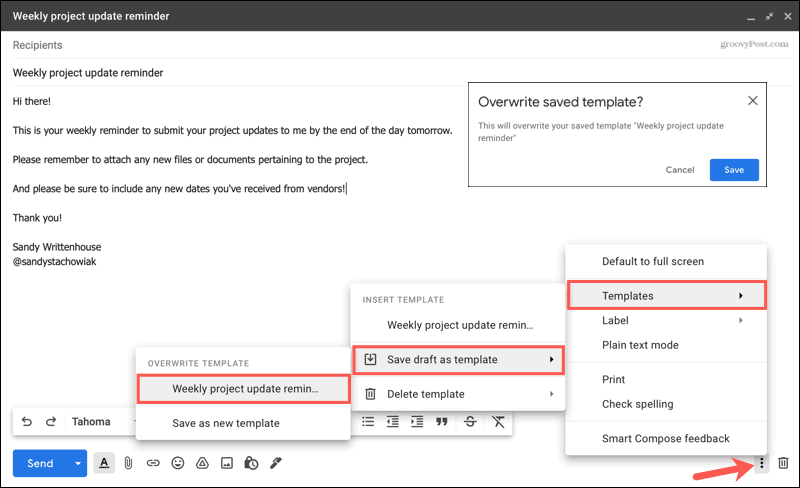Click Save in overwrite dialog
This screenshot has width=800, height=488.
pos(734,170)
